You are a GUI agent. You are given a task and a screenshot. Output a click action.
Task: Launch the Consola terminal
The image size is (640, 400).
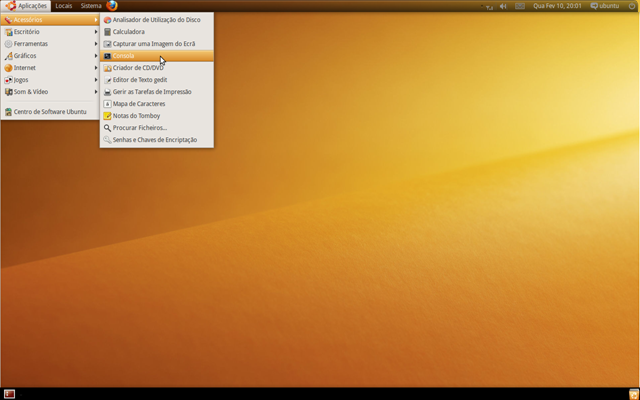tap(157, 56)
